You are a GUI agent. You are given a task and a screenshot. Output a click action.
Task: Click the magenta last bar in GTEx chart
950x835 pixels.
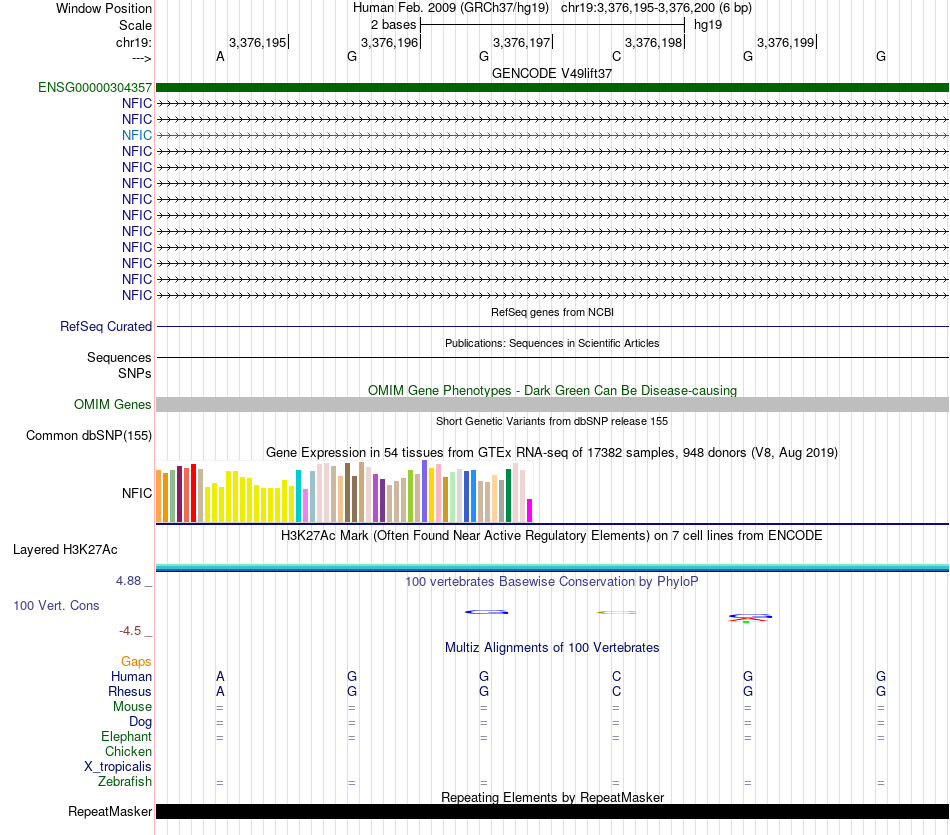pyautogui.click(x=530, y=510)
